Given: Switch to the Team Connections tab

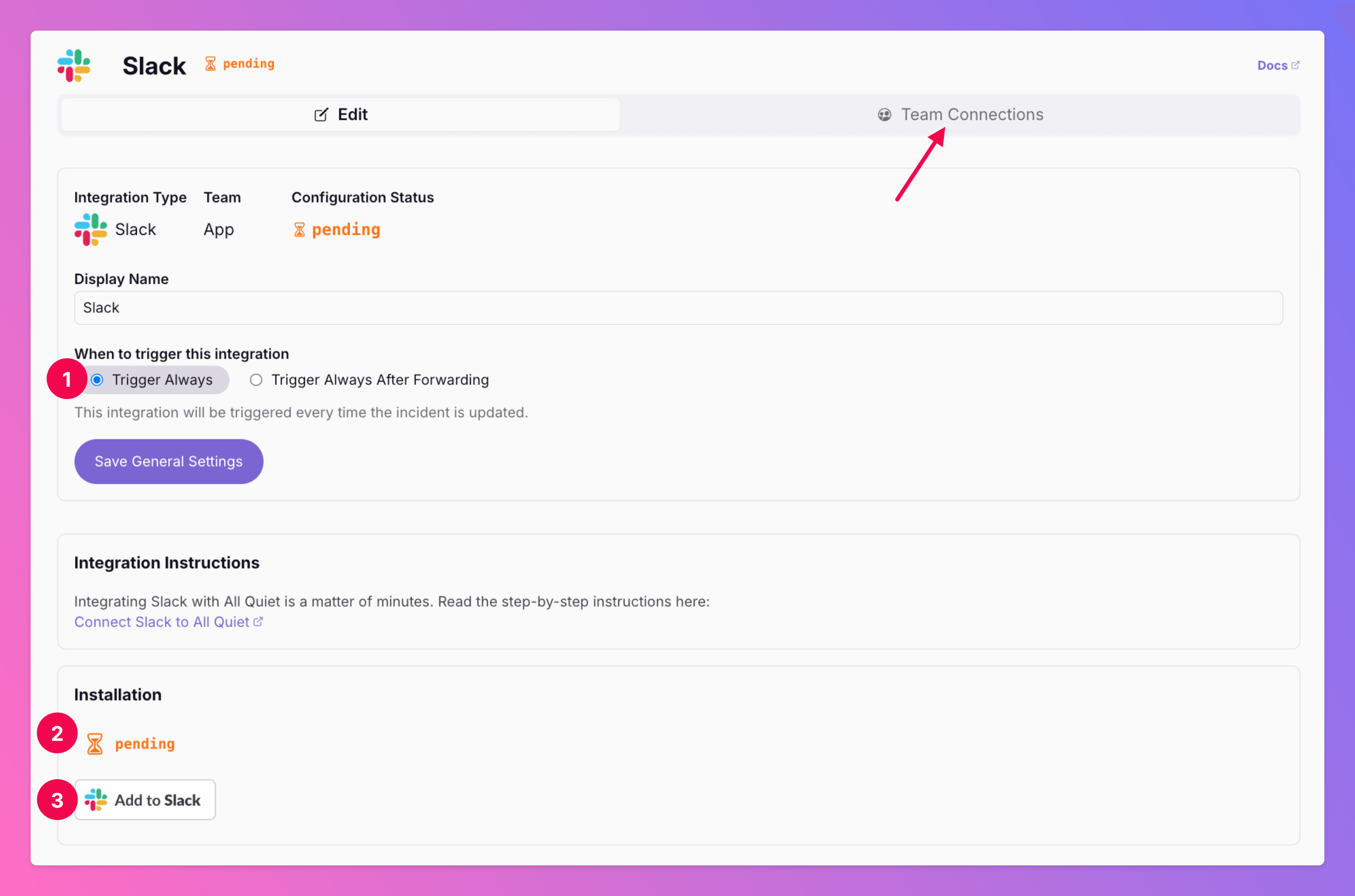Looking at the screenshot, I should 960,115.
